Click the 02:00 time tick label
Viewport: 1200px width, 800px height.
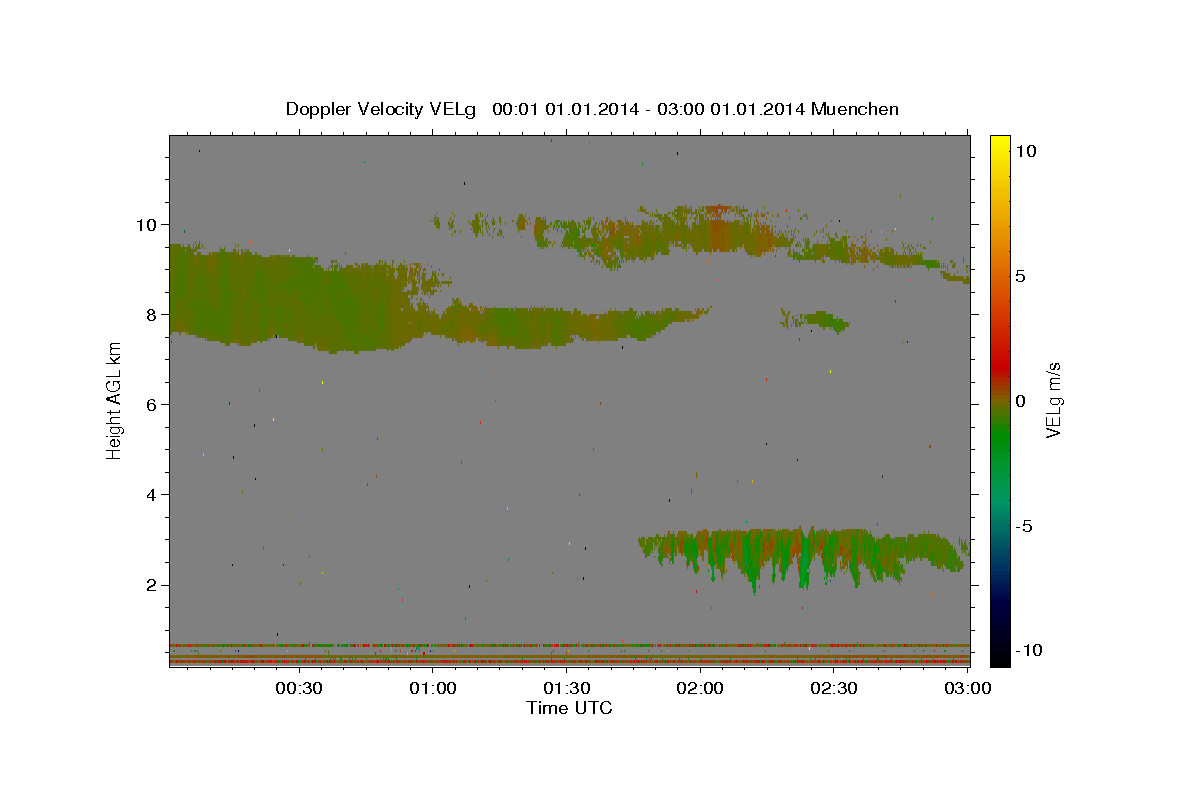700,688
